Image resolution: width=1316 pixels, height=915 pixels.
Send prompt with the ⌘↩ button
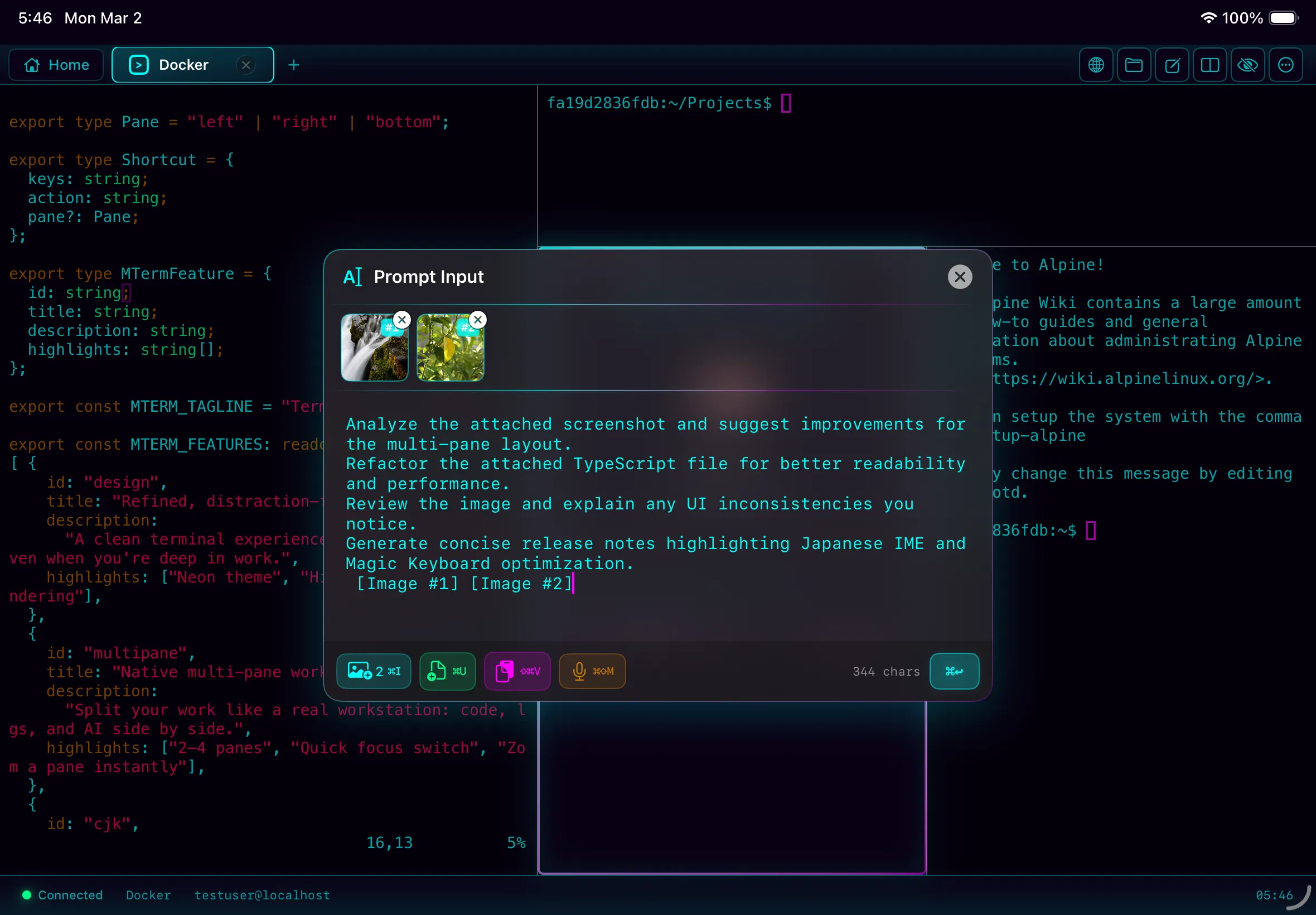click(954, 671)
